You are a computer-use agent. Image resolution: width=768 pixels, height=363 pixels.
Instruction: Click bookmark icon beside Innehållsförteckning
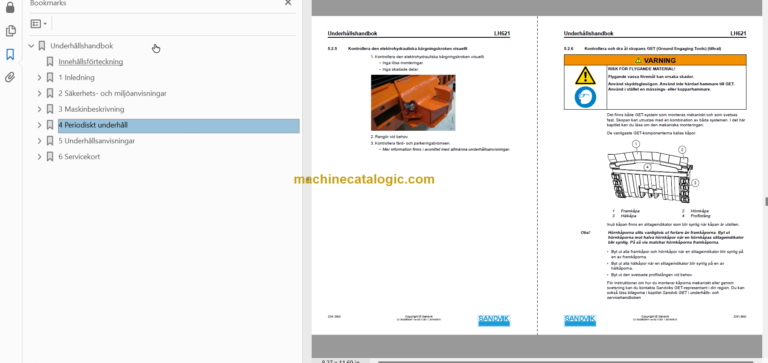(x=49, y=62)
